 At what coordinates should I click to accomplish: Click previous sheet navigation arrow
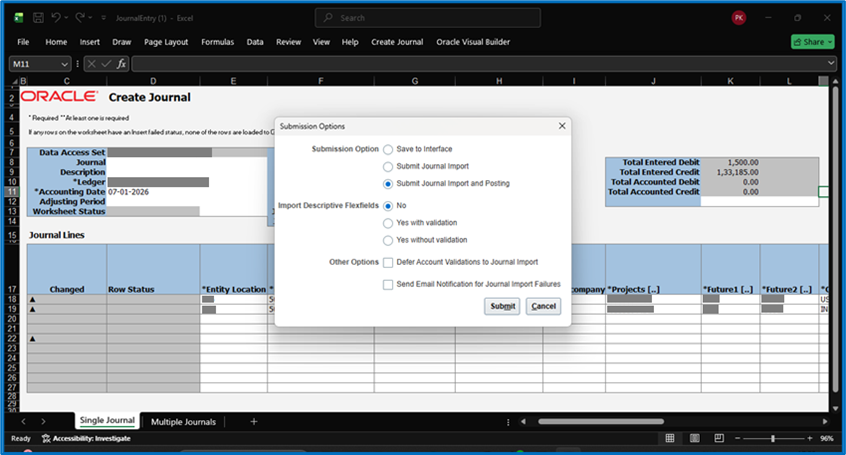coord(23,422)
